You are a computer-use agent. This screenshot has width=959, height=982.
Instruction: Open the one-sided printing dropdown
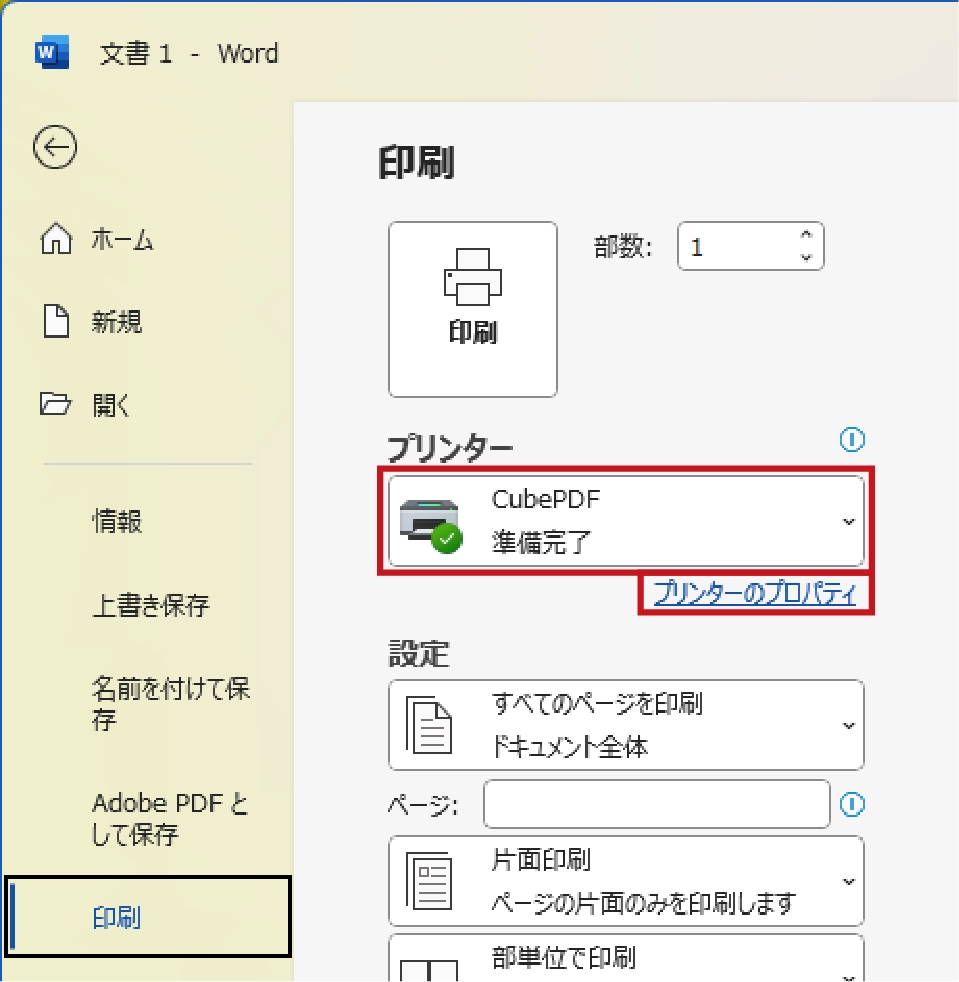625,881
